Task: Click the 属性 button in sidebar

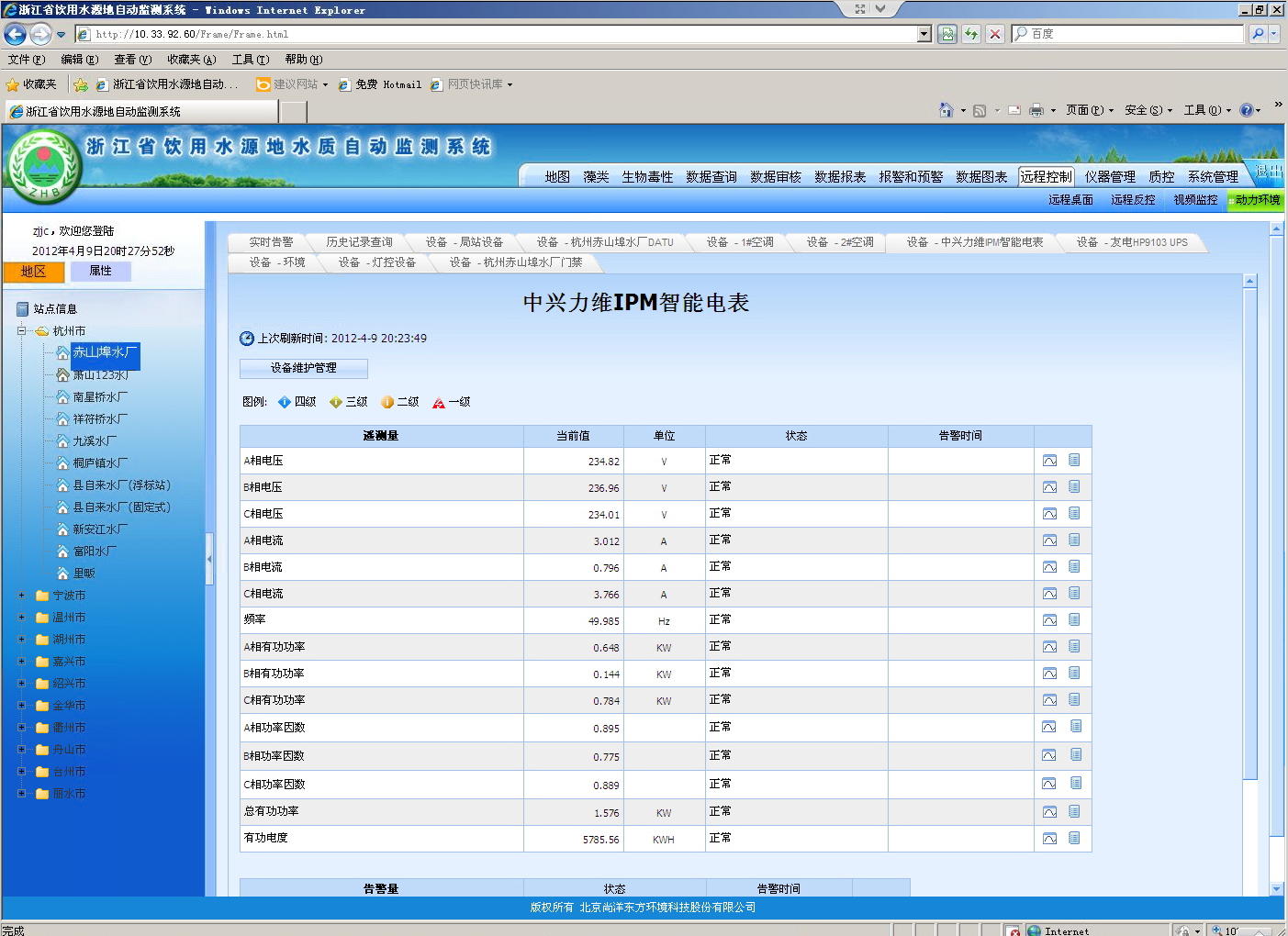Action: 100,272
